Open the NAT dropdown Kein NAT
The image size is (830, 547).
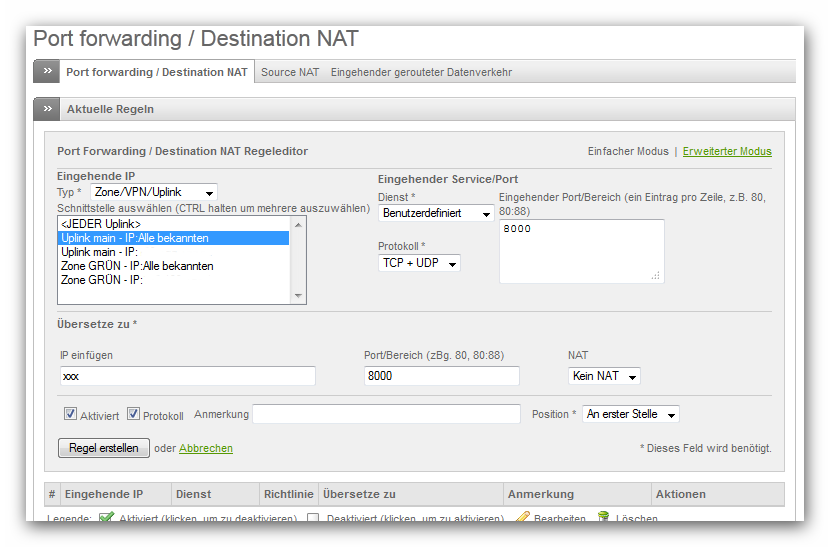(603, 376)
